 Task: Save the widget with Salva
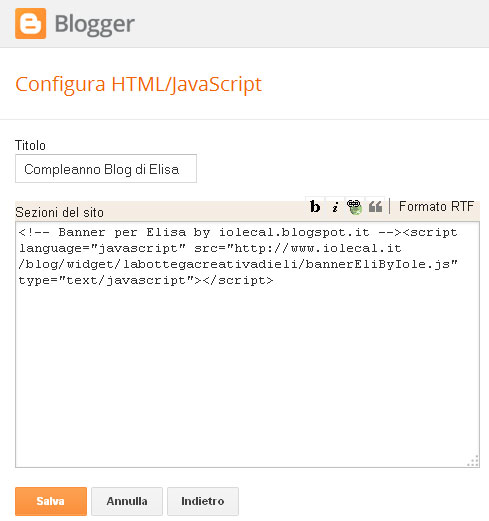point(51,501)
